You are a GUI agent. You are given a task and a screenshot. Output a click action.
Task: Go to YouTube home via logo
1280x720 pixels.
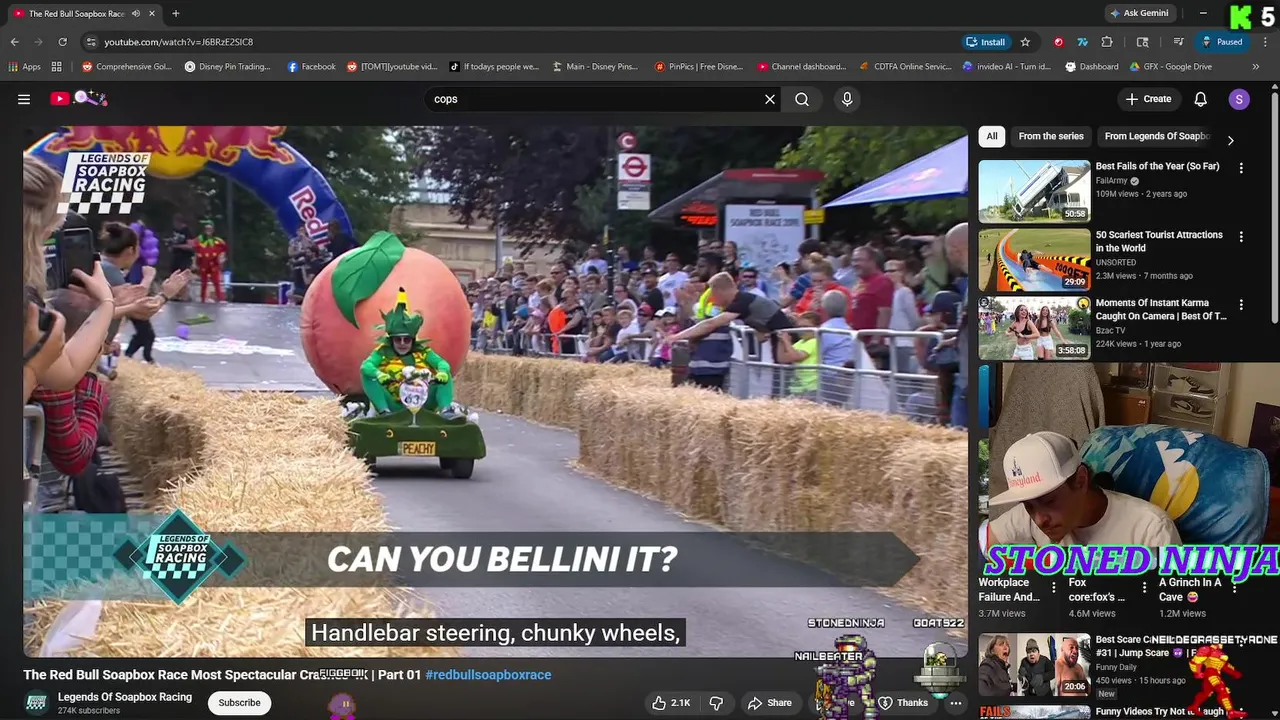(80, 98)
